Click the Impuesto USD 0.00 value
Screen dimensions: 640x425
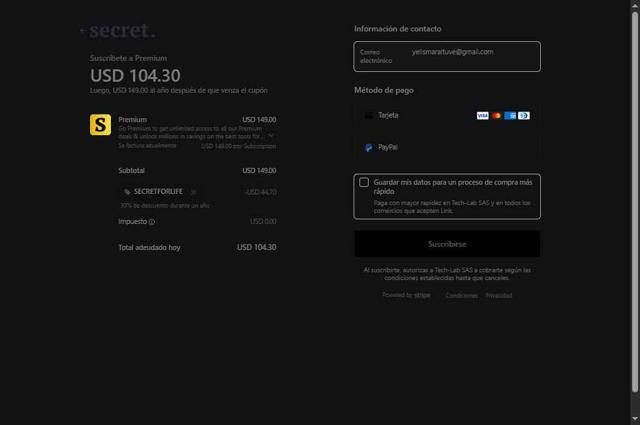263,221
